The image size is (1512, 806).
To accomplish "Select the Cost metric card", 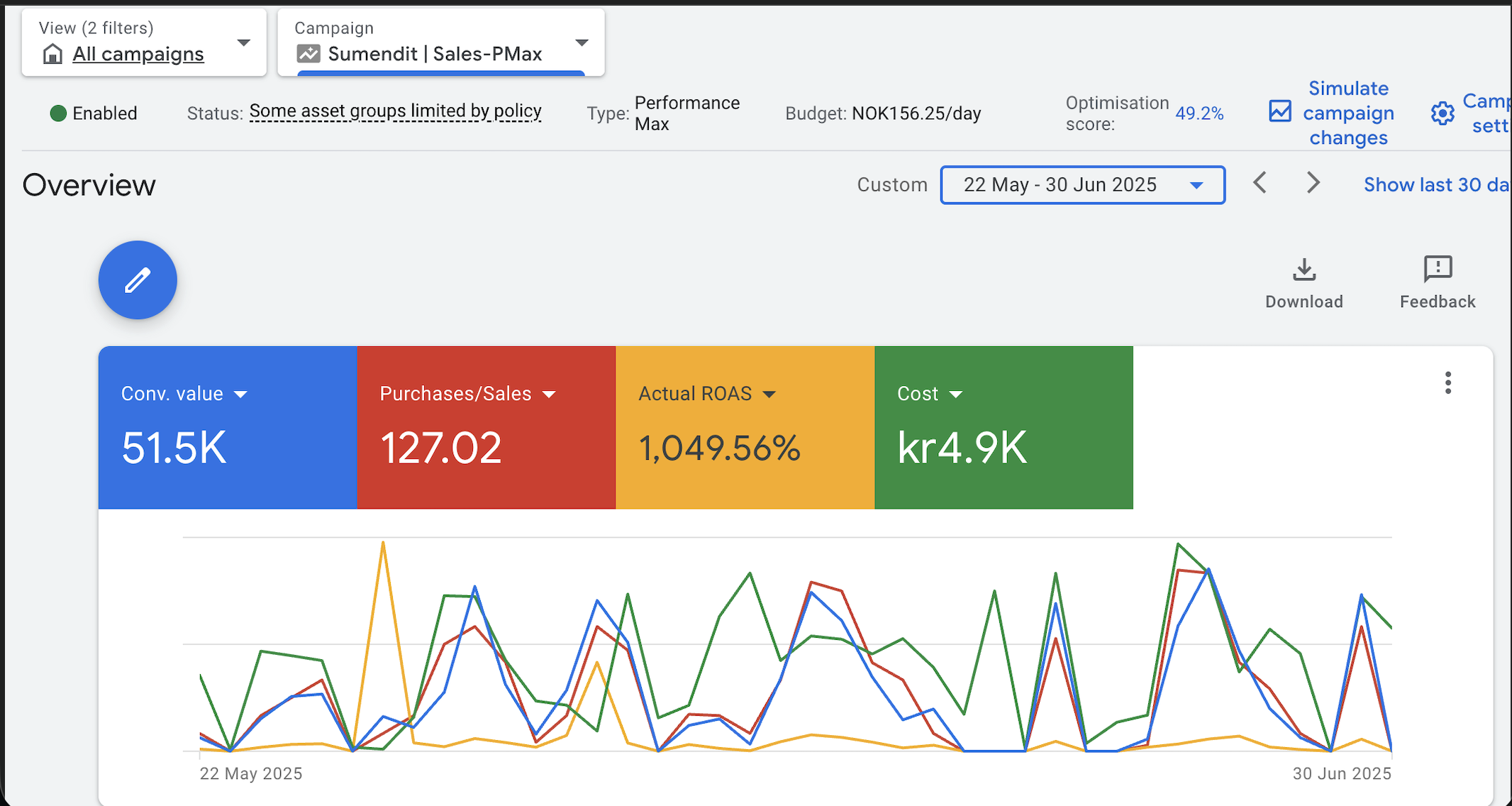I will pos(1004,426).
